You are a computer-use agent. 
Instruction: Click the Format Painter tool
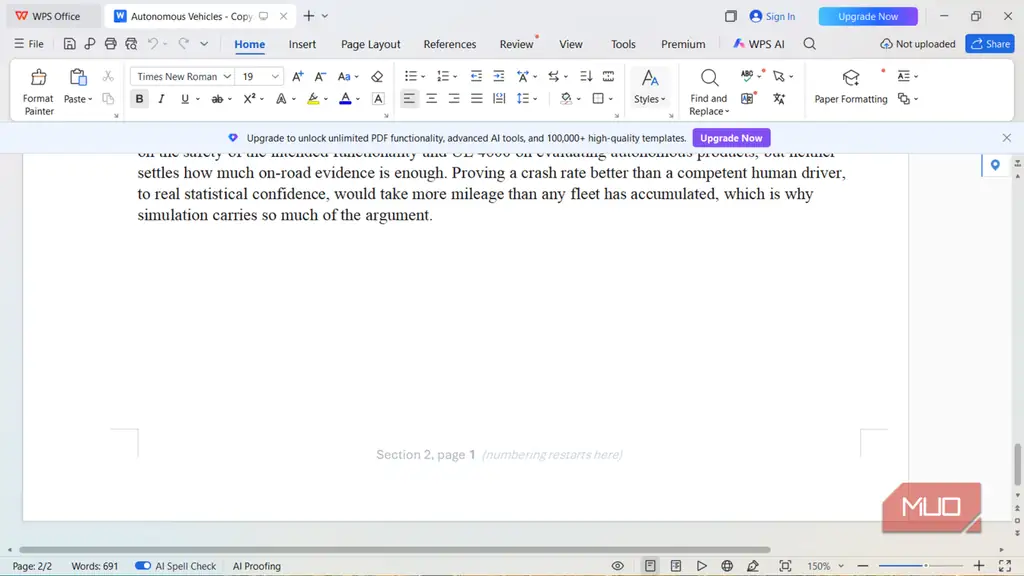(x=38, y=91)
